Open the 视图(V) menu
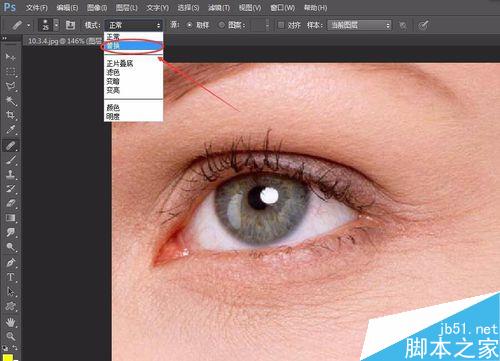500x361 pixels. click(x=250, y=7)
